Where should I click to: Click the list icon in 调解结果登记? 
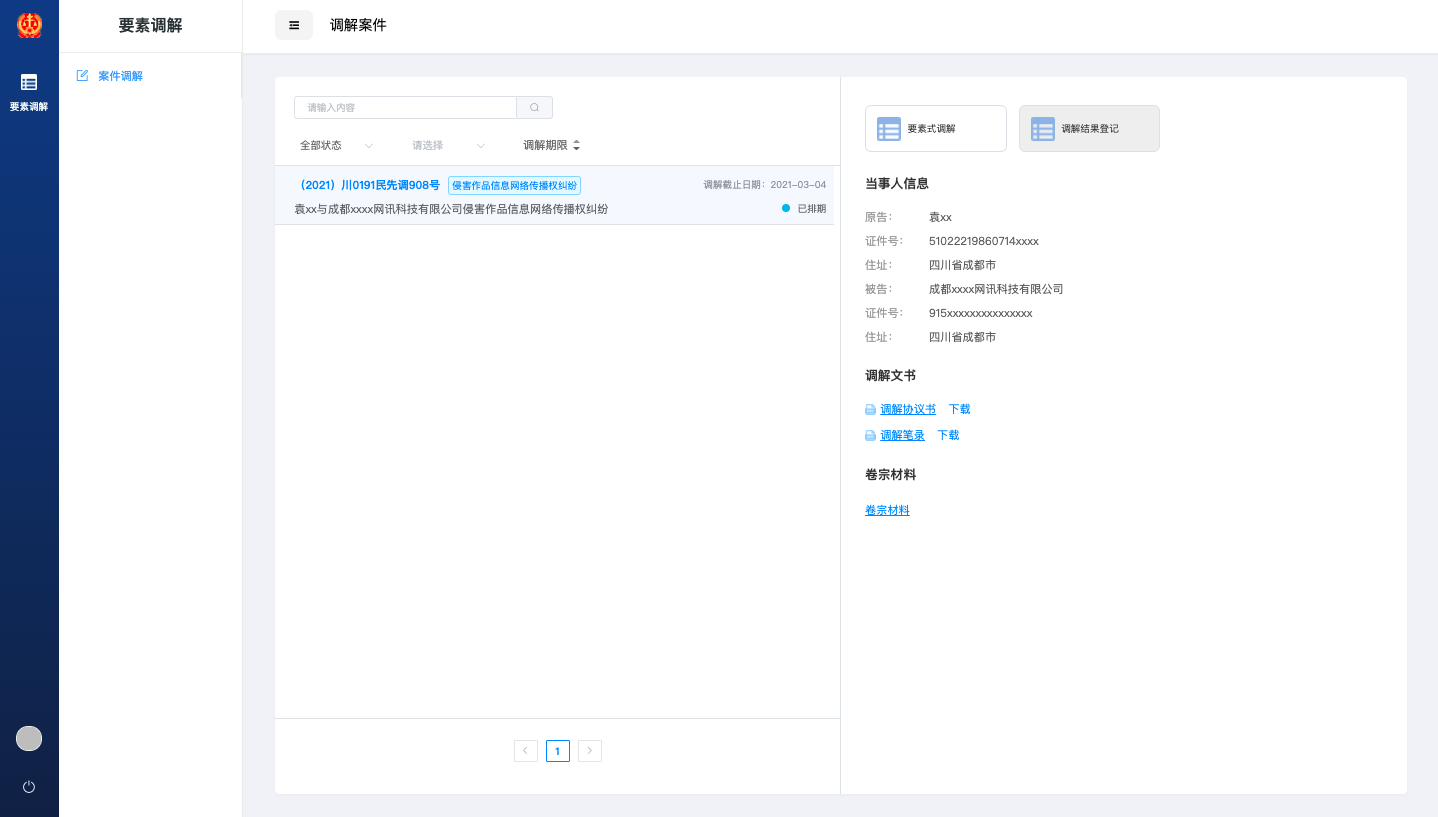coord(1043,129)
